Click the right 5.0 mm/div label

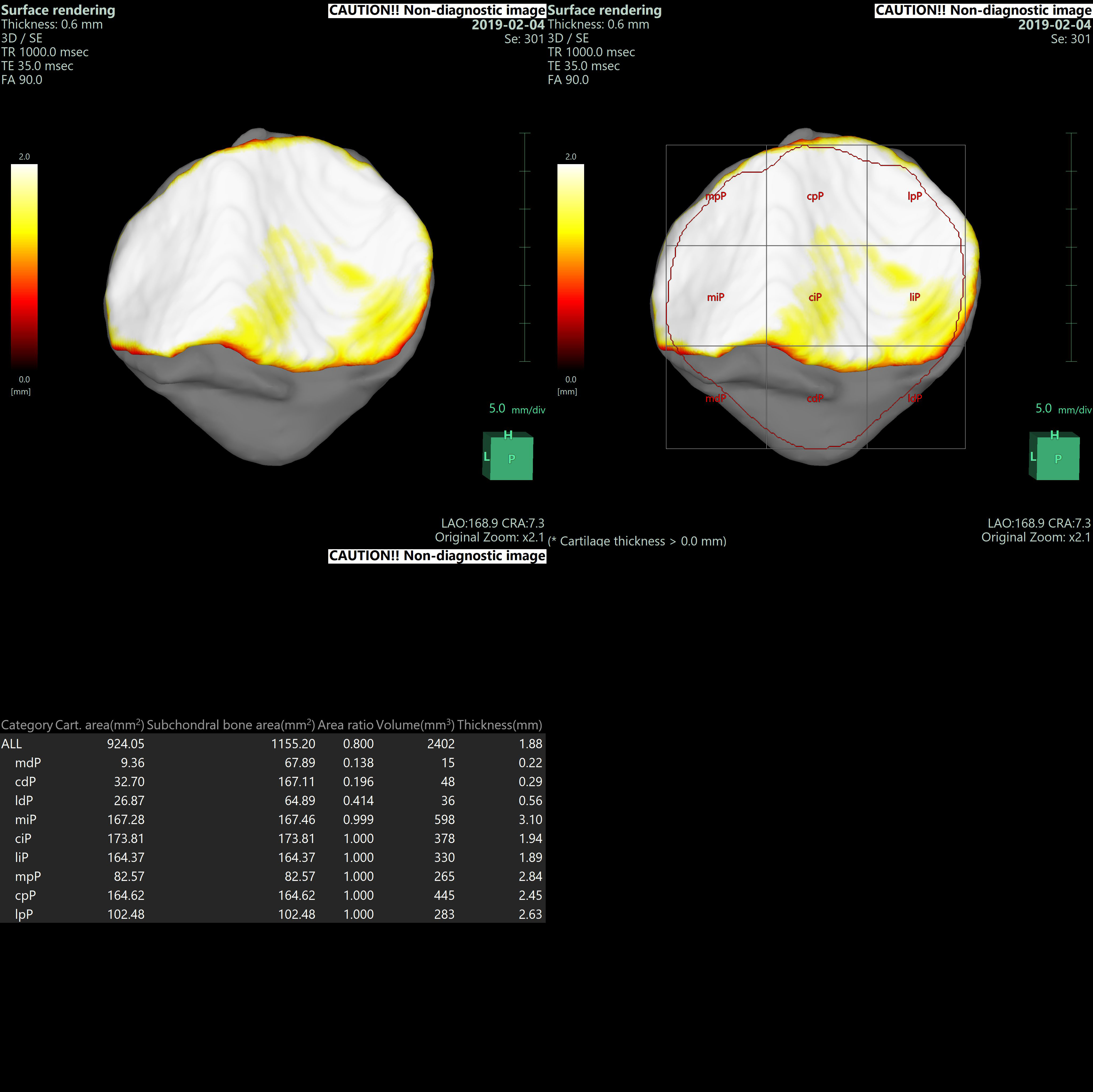(x=1063, y=409)
